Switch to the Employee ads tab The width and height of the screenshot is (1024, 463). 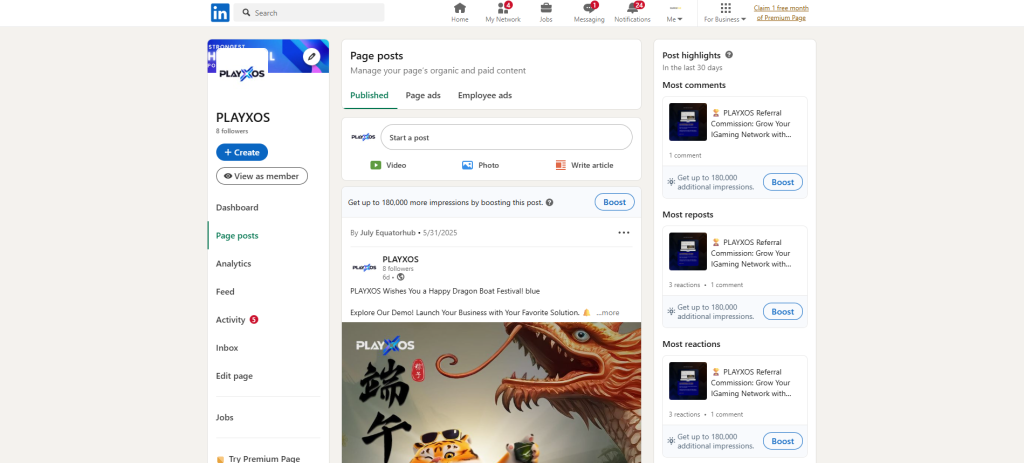pos(485,95)
